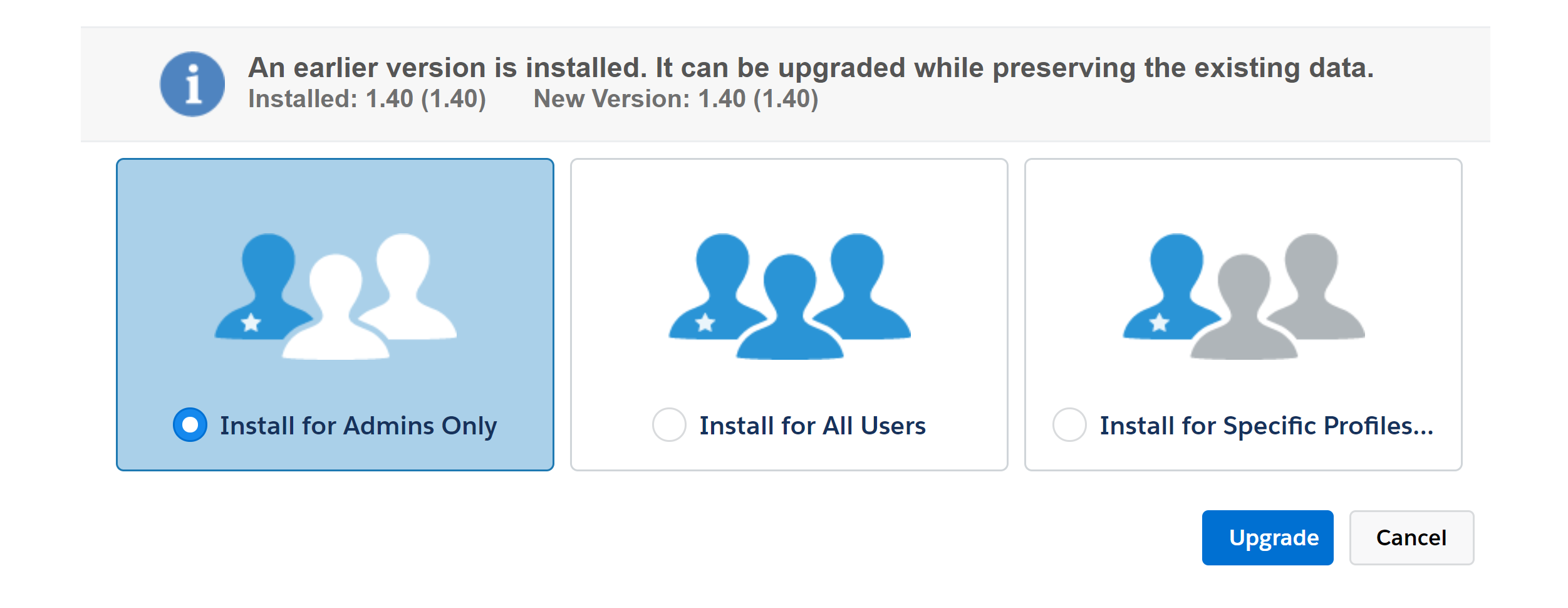
Task: Click the Install for All Users label
Action: coord(813,426)
